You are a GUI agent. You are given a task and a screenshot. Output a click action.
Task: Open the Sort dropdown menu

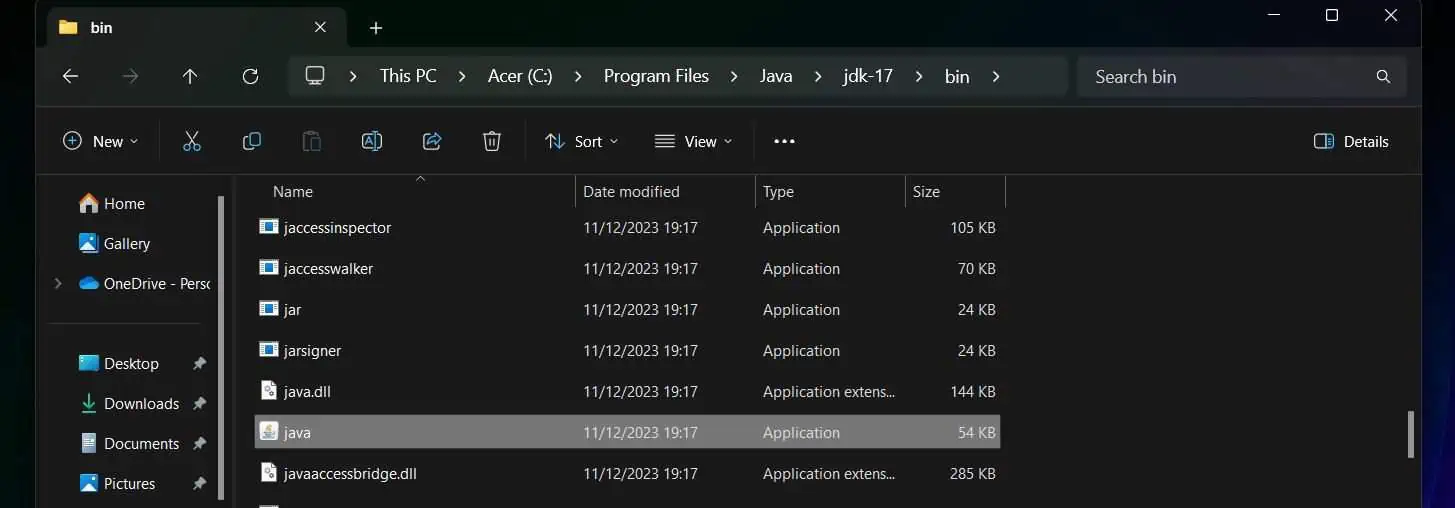[582, 142]
